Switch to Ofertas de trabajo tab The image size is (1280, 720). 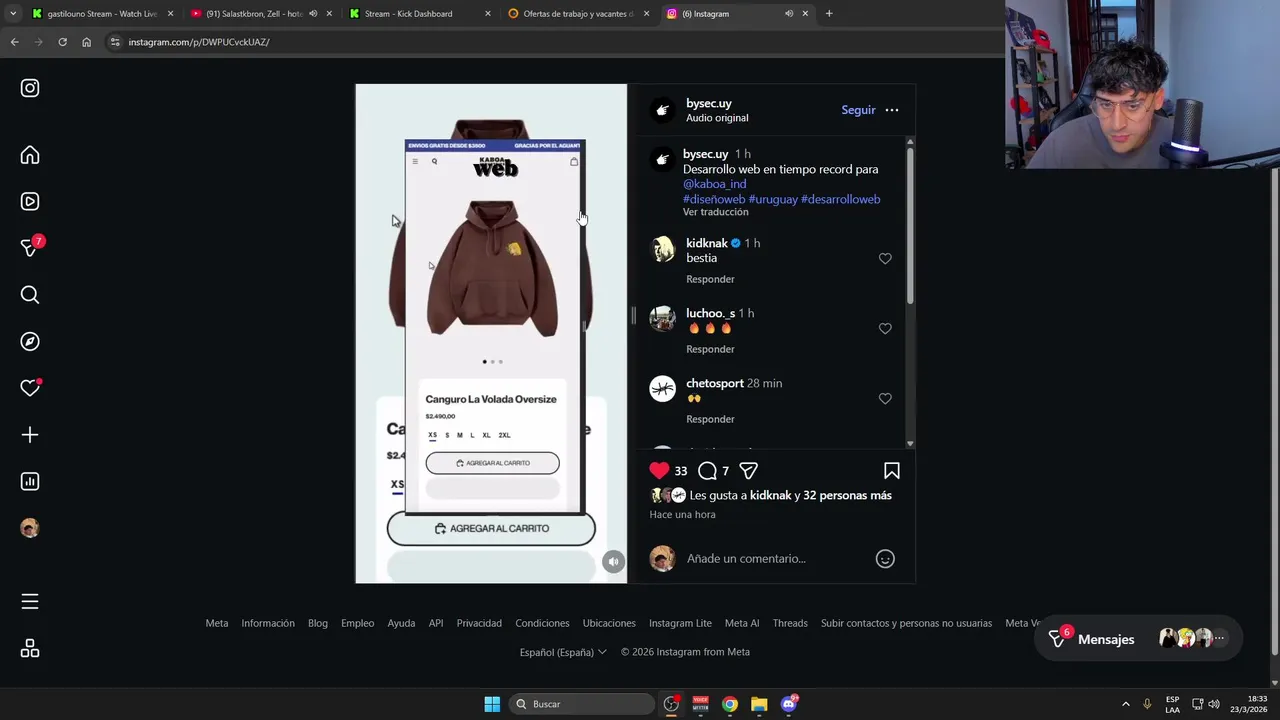578,14
